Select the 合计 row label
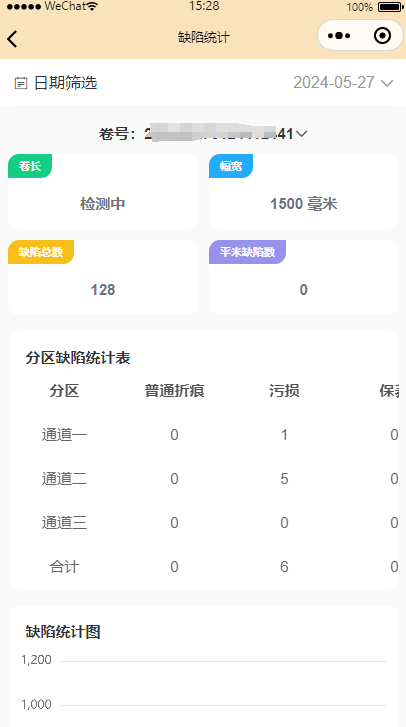 tap(64, 567)
